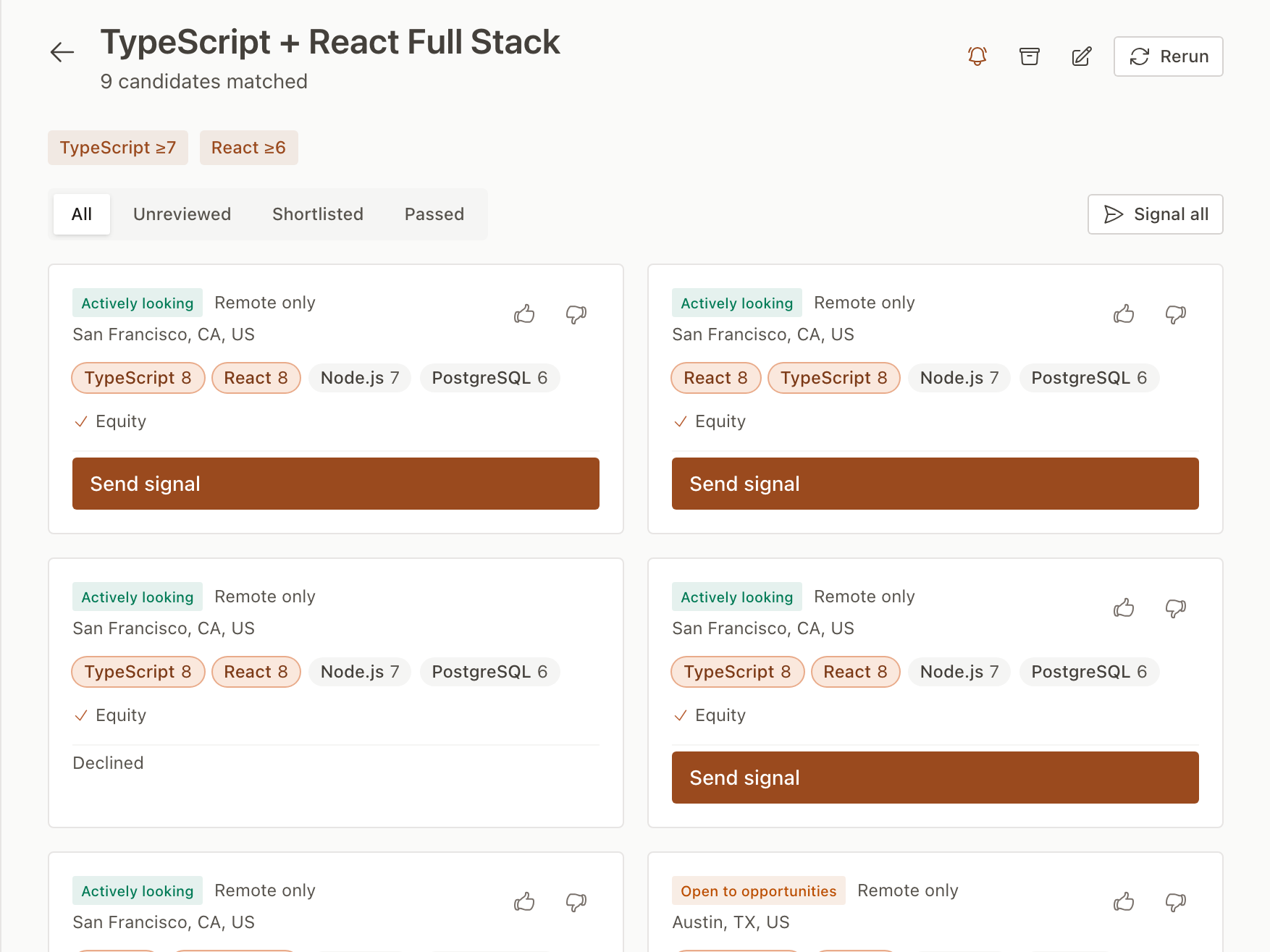Image resolution: width=1270 pixels, height=952 pixels.
Task: Thumbs up the top-right candidate card
Action: click(x=1124, y=314)
